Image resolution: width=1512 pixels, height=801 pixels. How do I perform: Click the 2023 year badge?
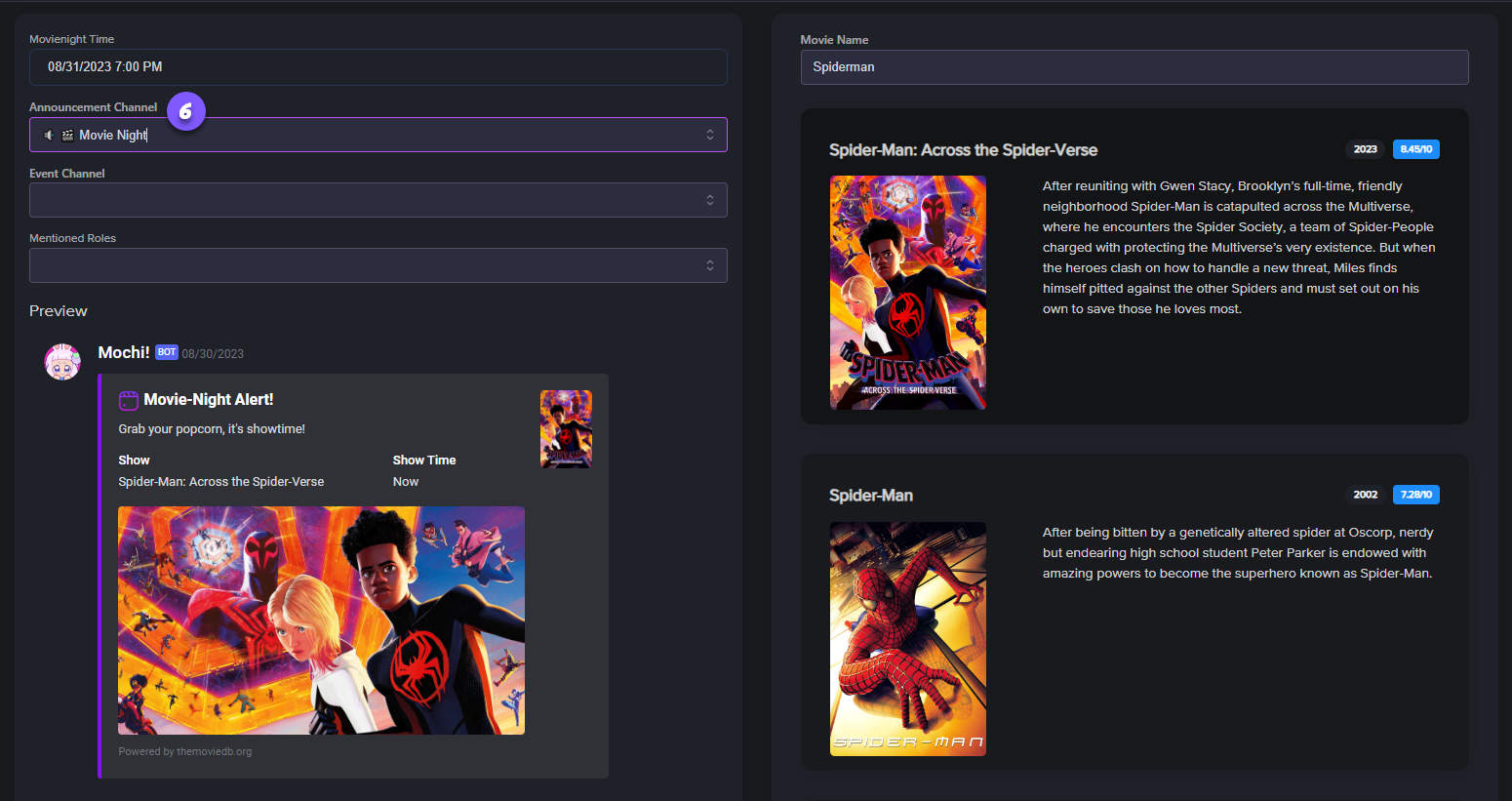click(x=1365, y=149)
